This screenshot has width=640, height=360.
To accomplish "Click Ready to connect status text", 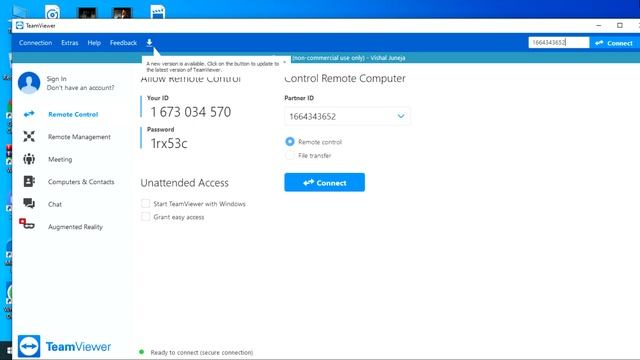I will [202, 352].
